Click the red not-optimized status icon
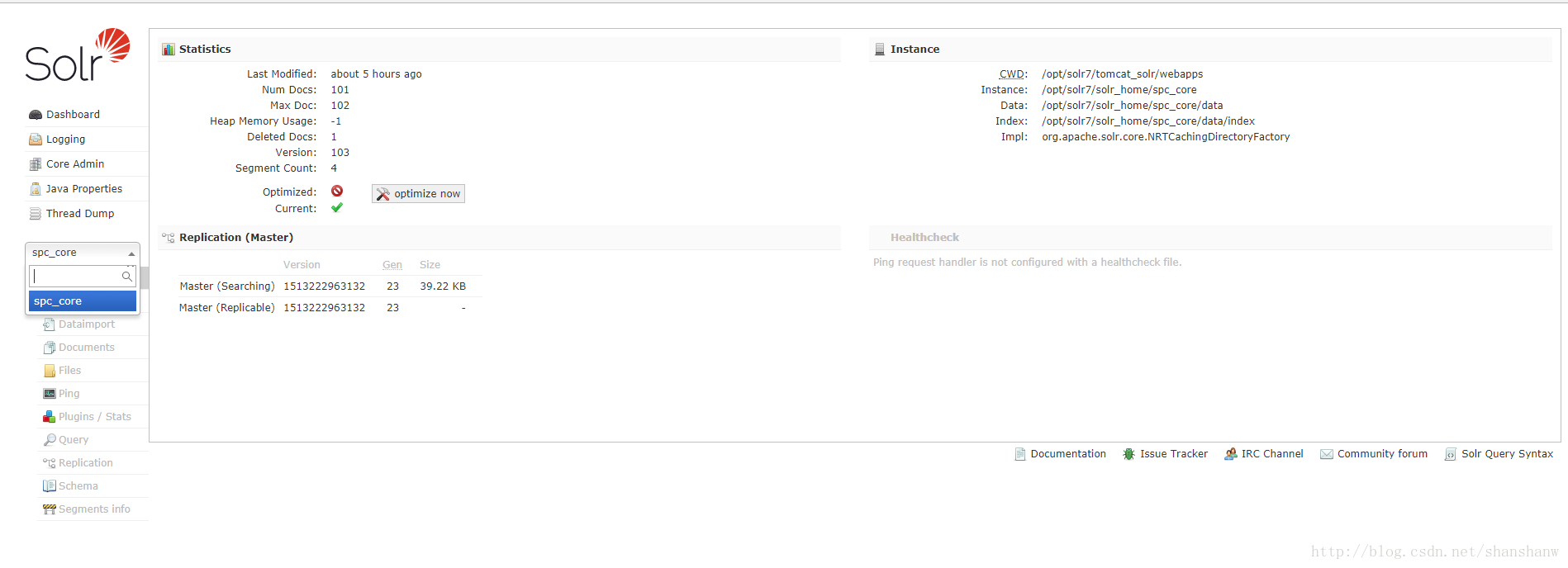The height and width of the screenshot is (568, 1568). 337,192
